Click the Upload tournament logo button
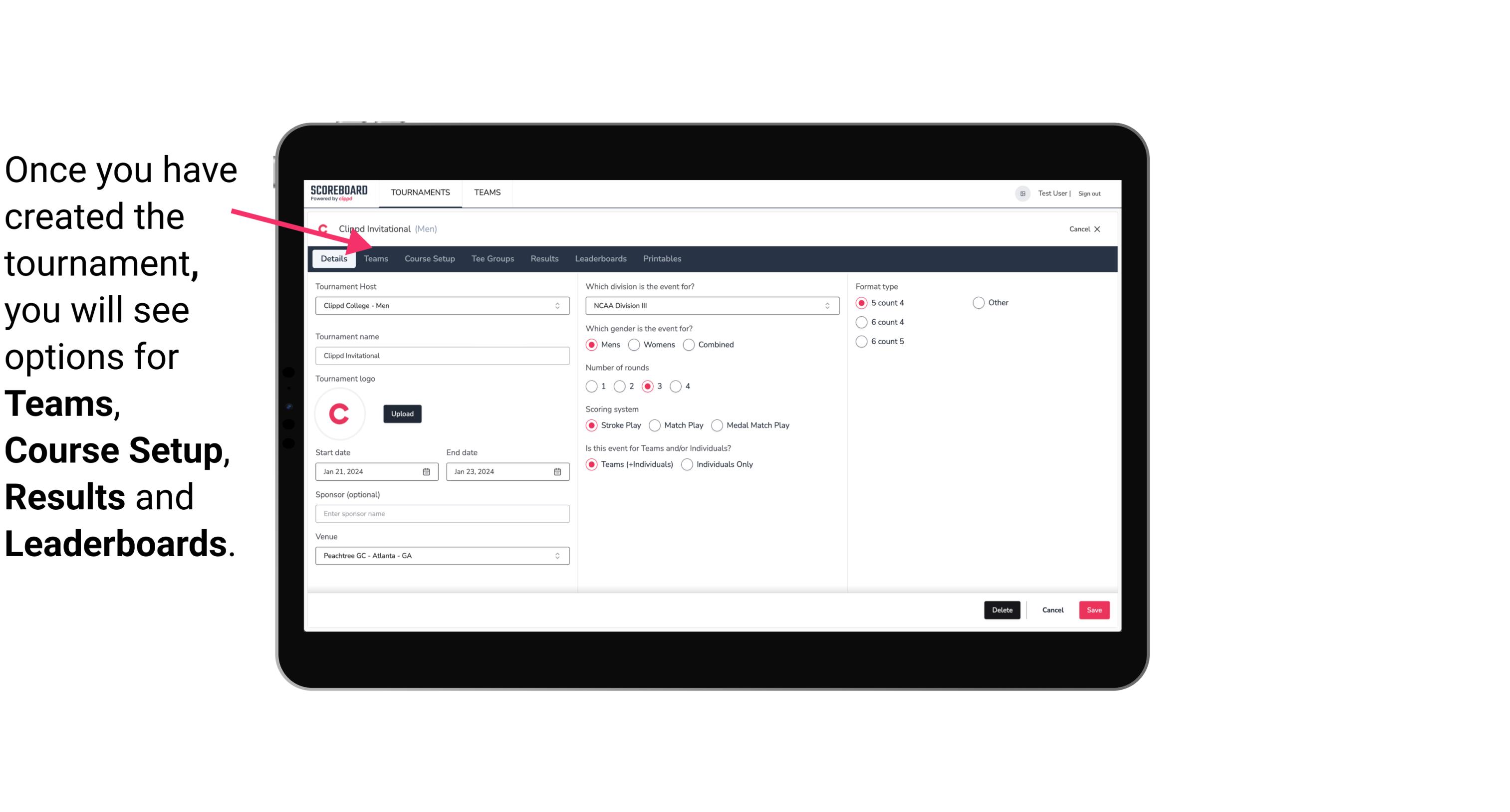 coord(402,413)
